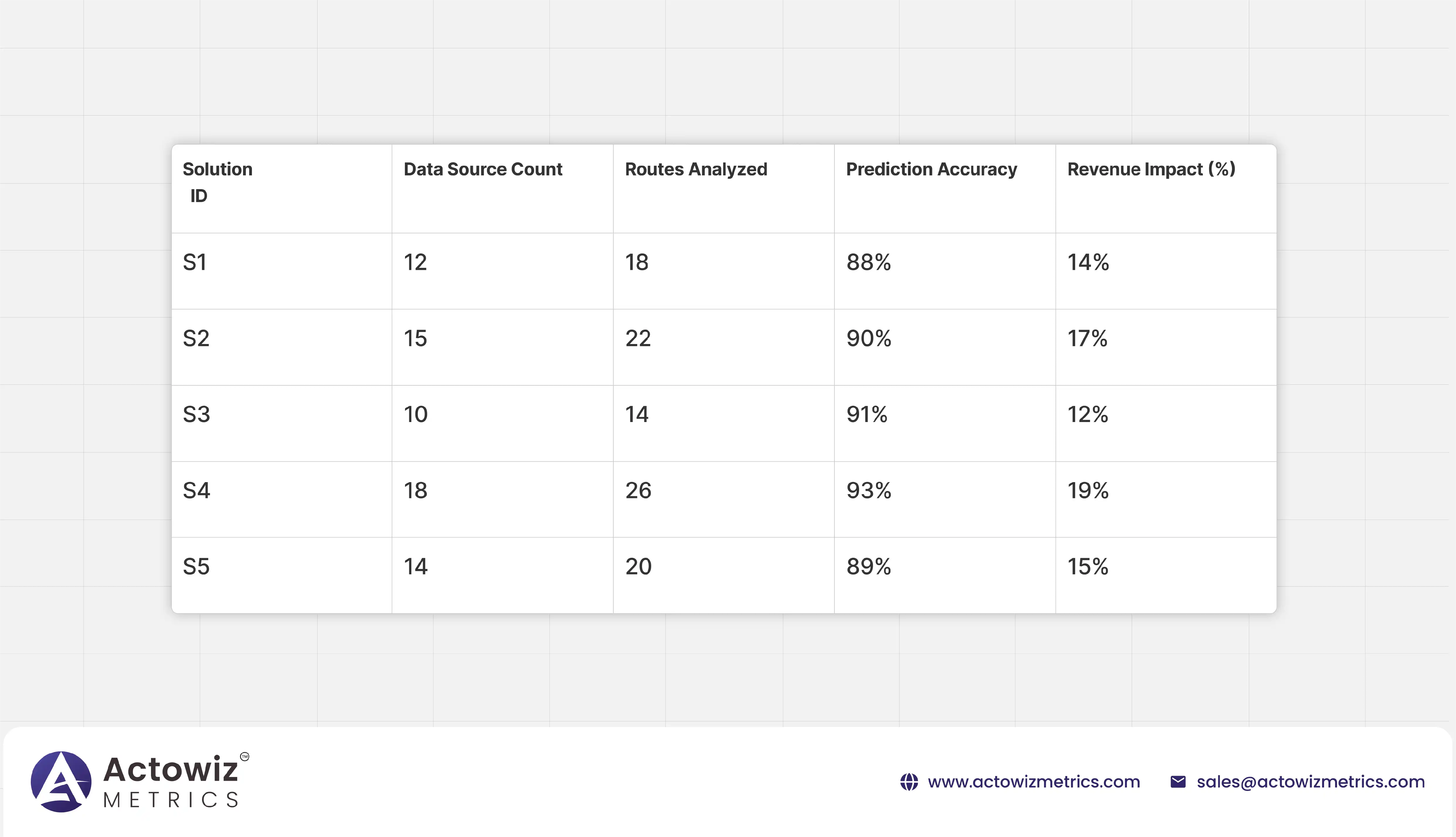Click the Routes Analyzed column header
The width and height of the screenshot is (1456, 837).
(x=695, y=169)
